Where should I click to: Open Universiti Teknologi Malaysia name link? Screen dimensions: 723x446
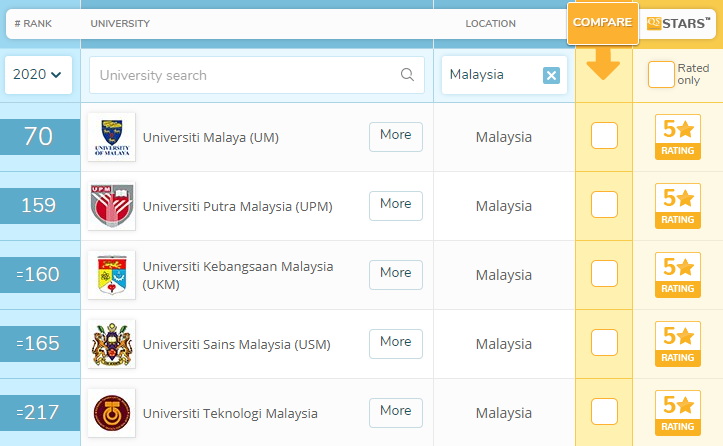pos(230,413)
